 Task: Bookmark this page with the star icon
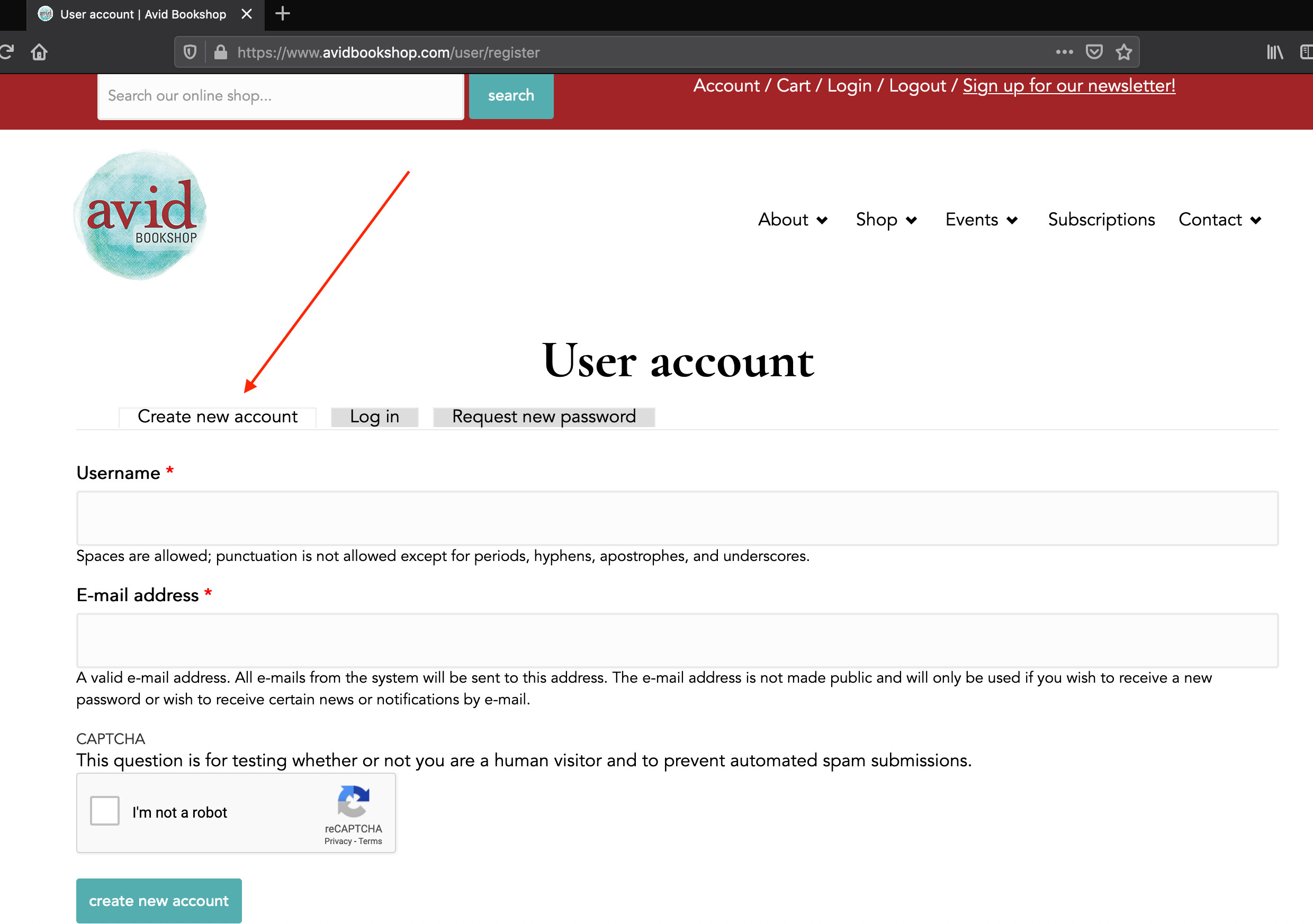pos(1123,52)
